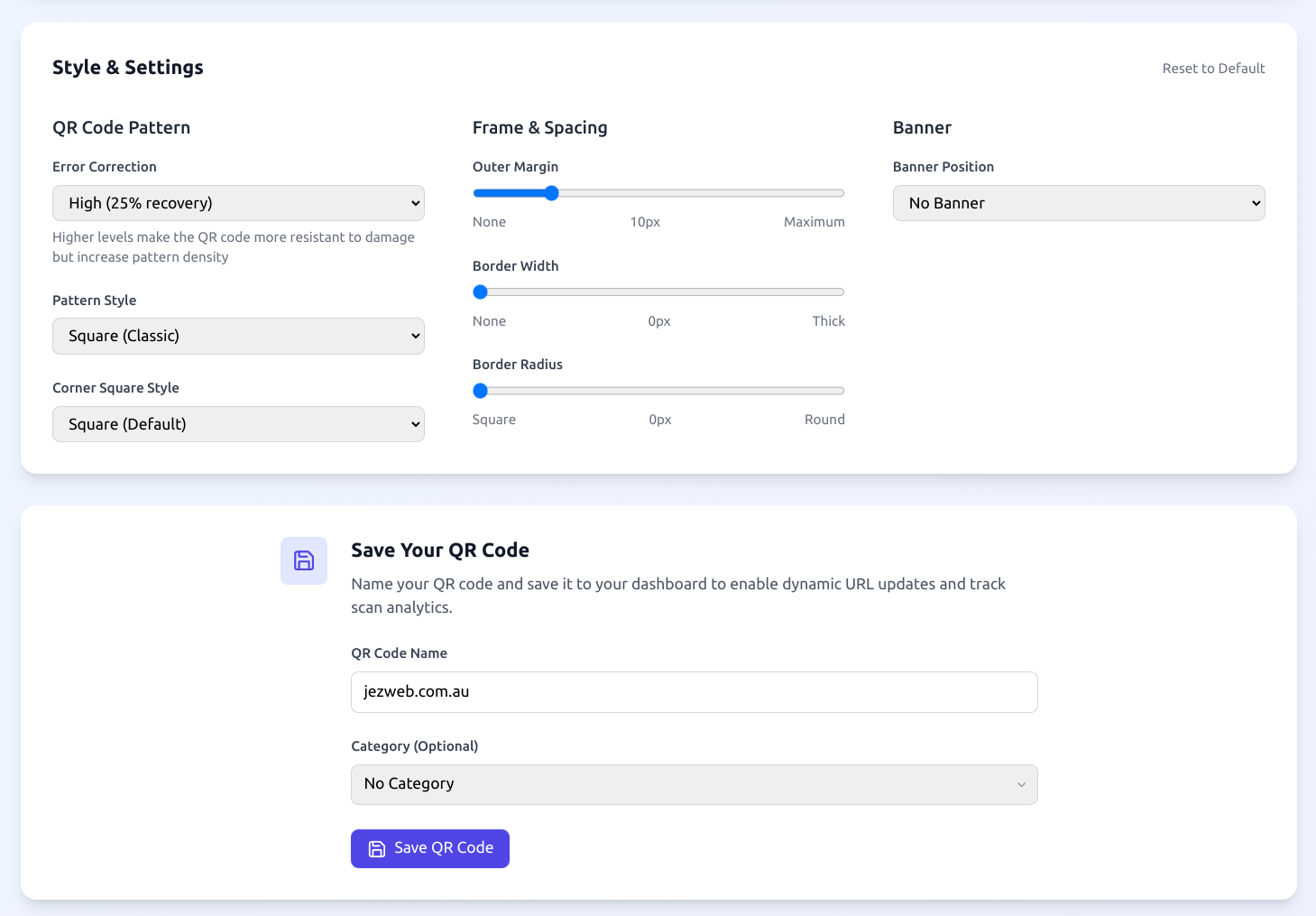Click the floppy disk icon beside Save Your QR Code
Screen dimensions: 1316x916
point(304,560)
